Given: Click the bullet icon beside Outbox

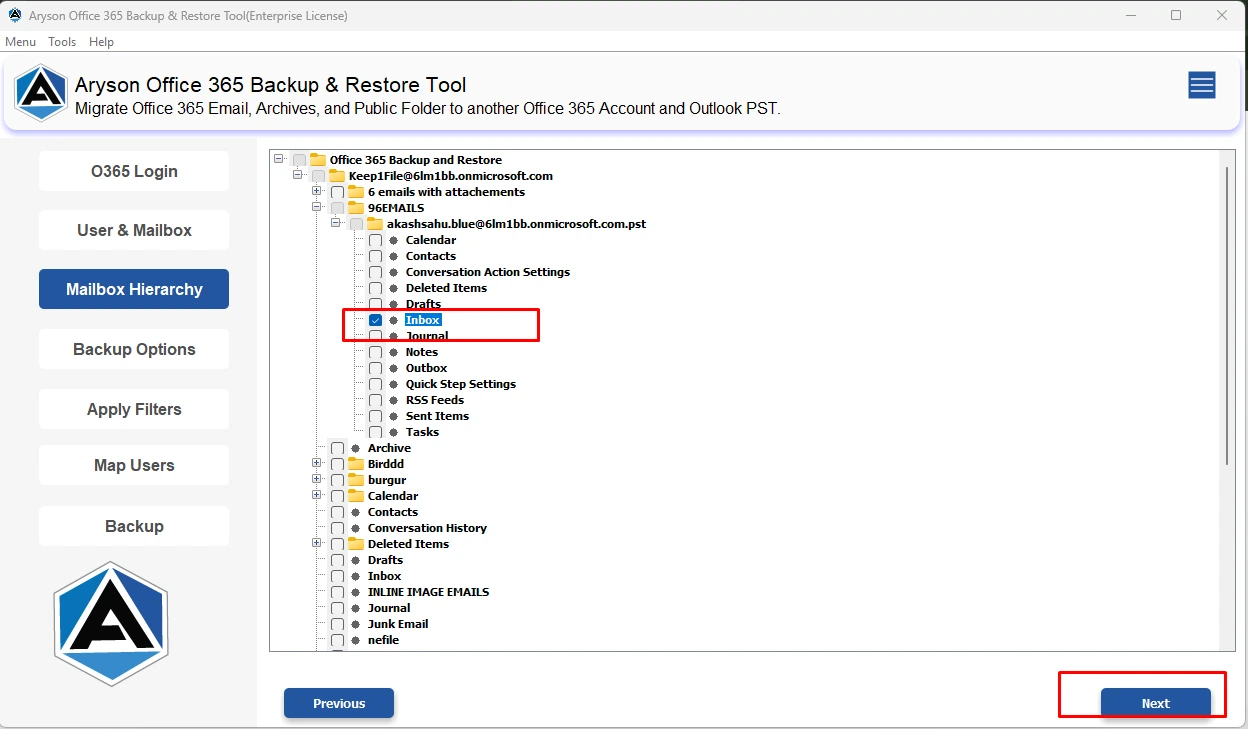Looking at the screenshot, I should 393,368.
